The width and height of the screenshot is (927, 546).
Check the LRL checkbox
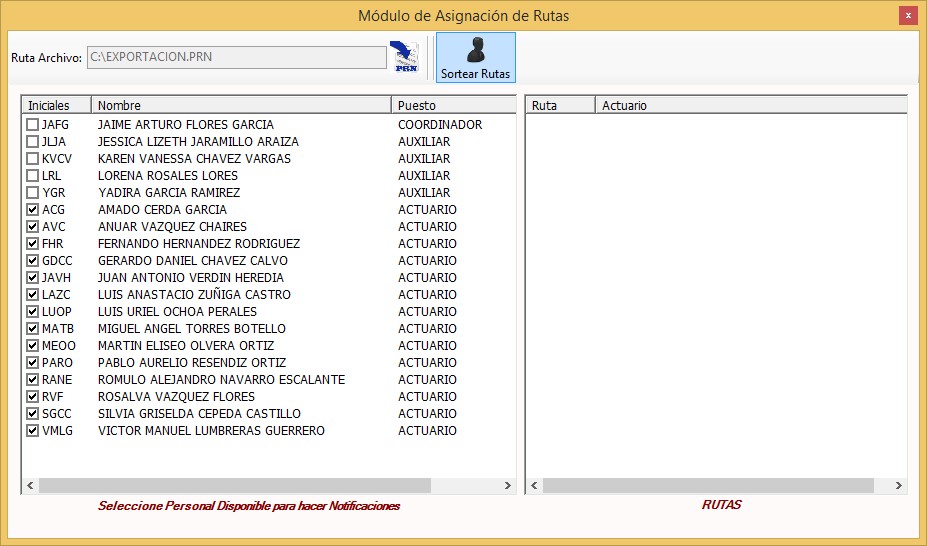33,176
